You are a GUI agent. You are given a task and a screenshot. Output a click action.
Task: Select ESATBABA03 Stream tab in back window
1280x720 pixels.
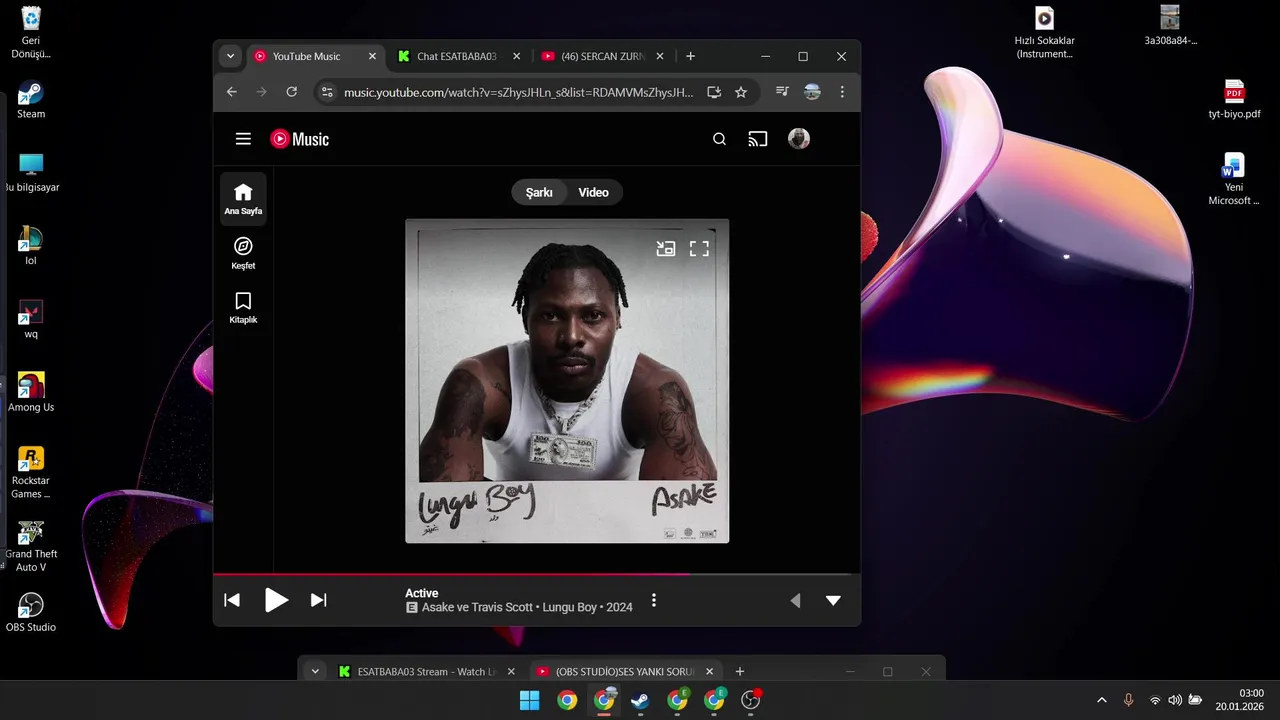tap(427, 672)
